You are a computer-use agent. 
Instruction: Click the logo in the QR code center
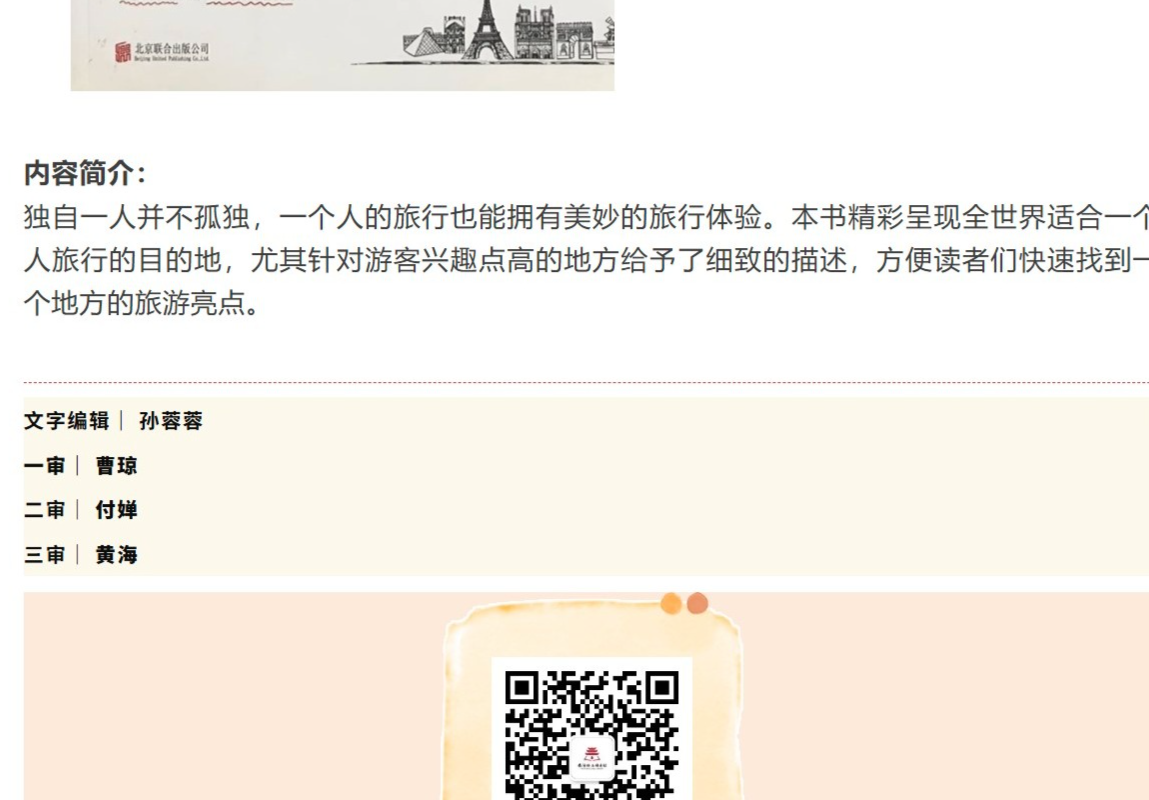click(591, 756)
